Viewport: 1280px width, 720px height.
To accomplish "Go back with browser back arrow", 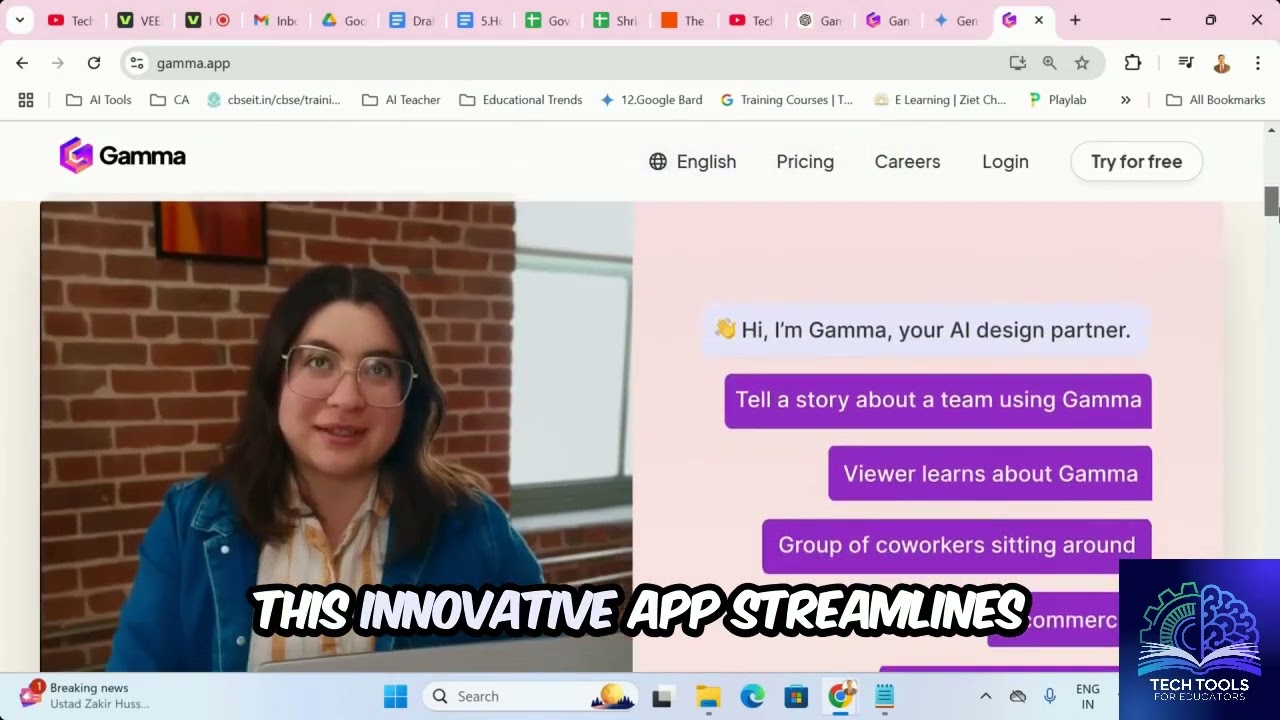I will click(x=22, y=63).
